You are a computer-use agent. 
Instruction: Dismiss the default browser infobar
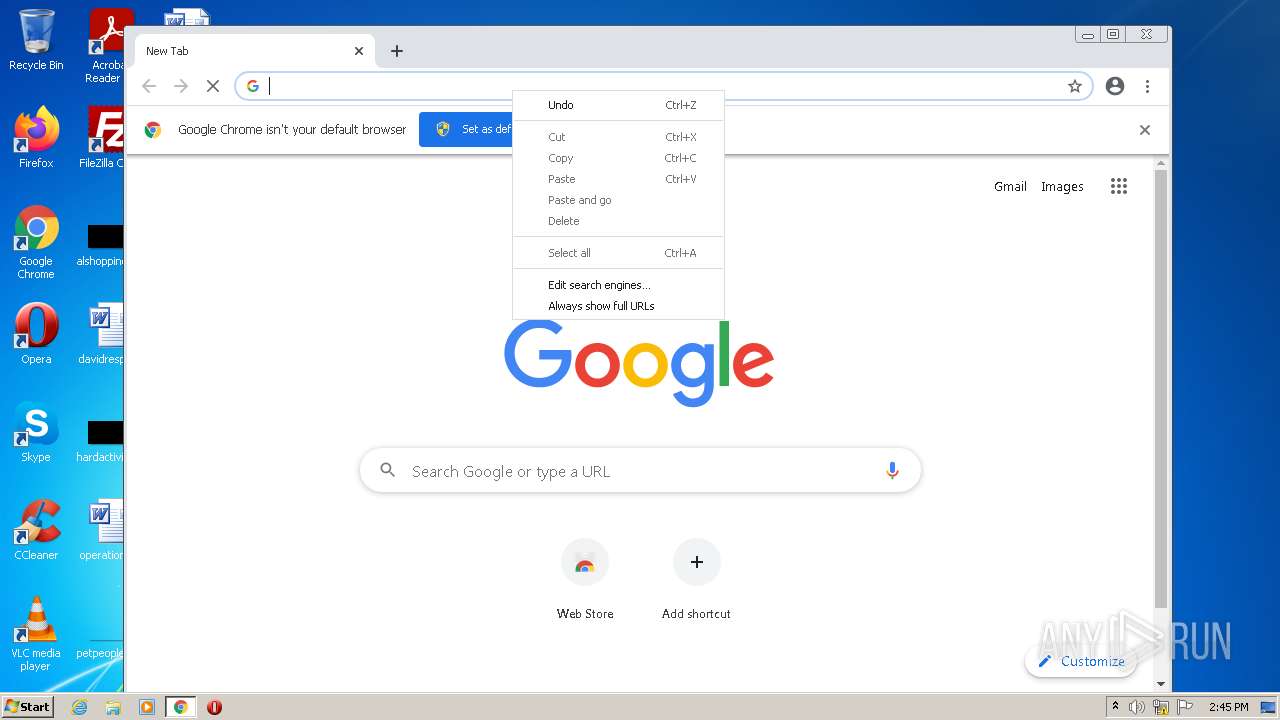(x=1145, y=130)
